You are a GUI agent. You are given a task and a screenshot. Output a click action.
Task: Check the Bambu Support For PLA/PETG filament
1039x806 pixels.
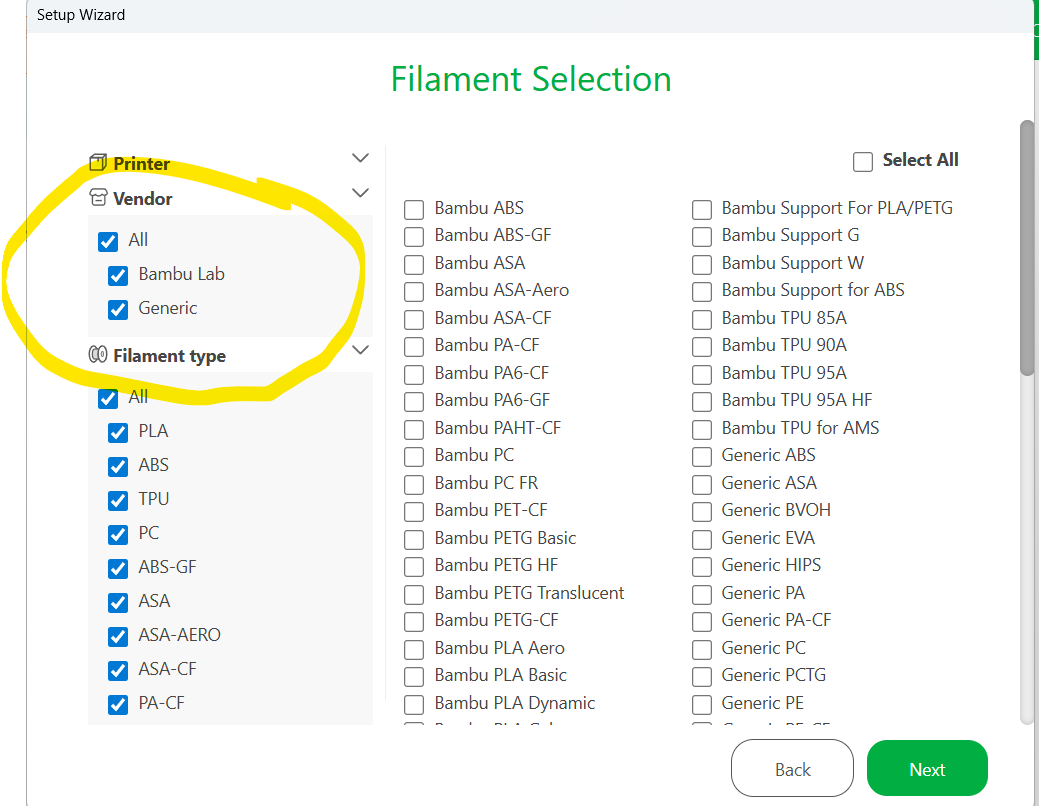point(702,209)
